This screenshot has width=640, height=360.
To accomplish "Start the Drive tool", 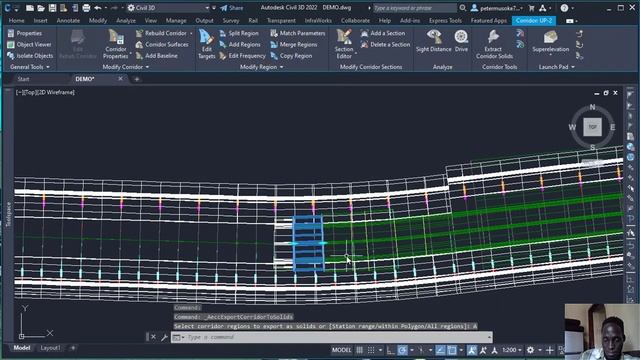I will click(x=461, y=41).
